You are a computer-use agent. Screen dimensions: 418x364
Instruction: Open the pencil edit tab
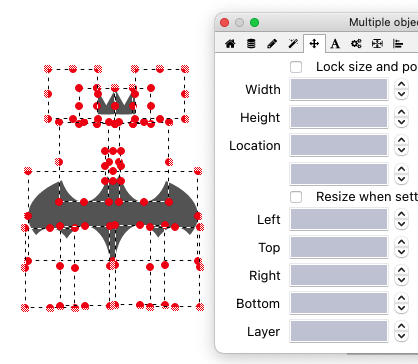click(x=272, y=44)
